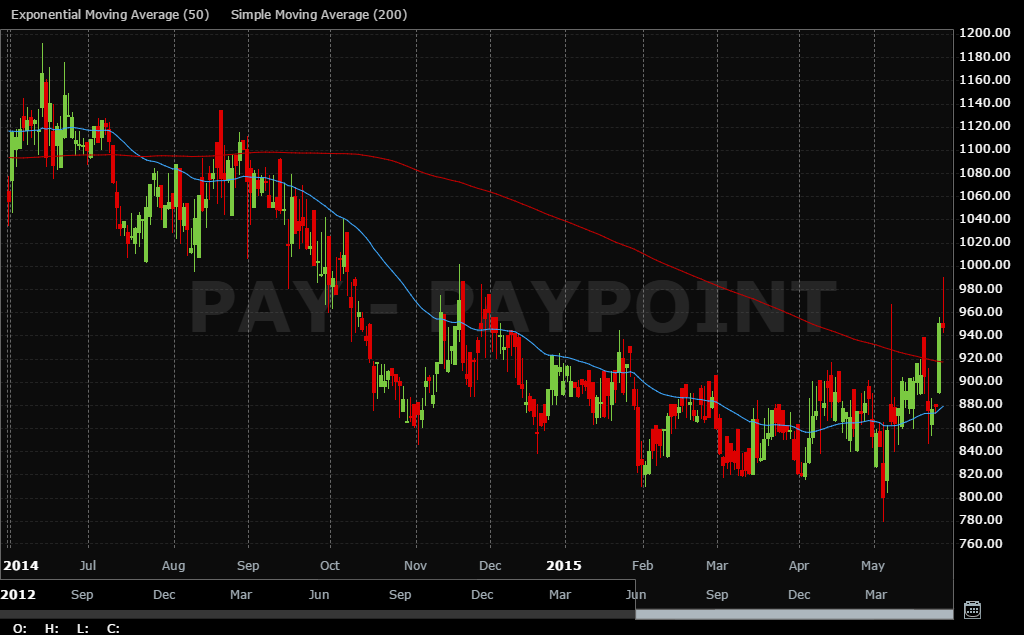This screenshot has width=1024, height=635.
Task: Click the Exponential Moving Average (50) label
Action: click(x=110, y=15)
